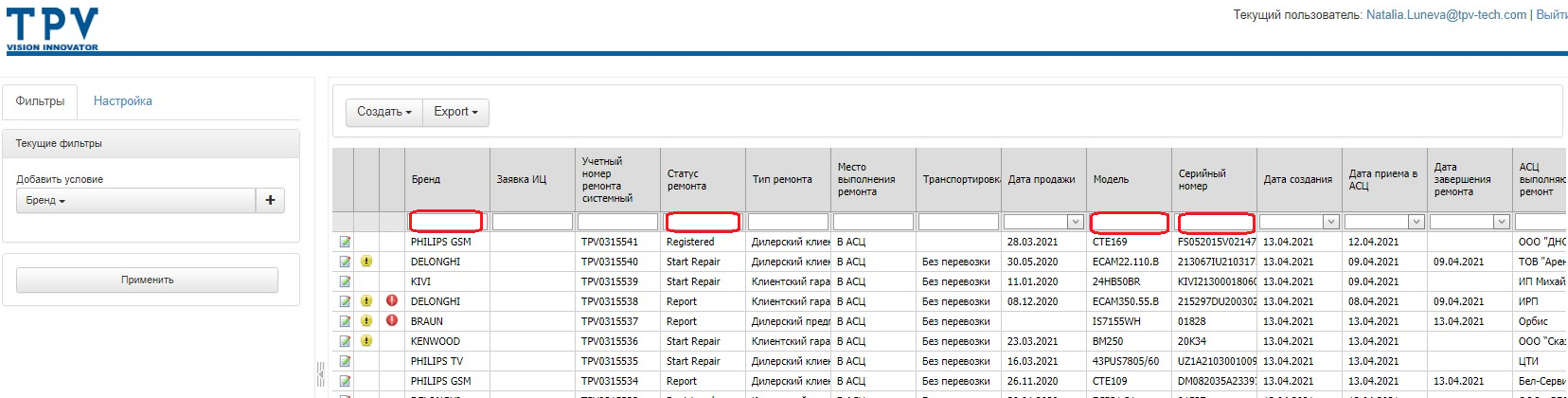Open Дата приема в АСЦ filter dropdown
1568x398 pixels.
tap(1416, 222)
